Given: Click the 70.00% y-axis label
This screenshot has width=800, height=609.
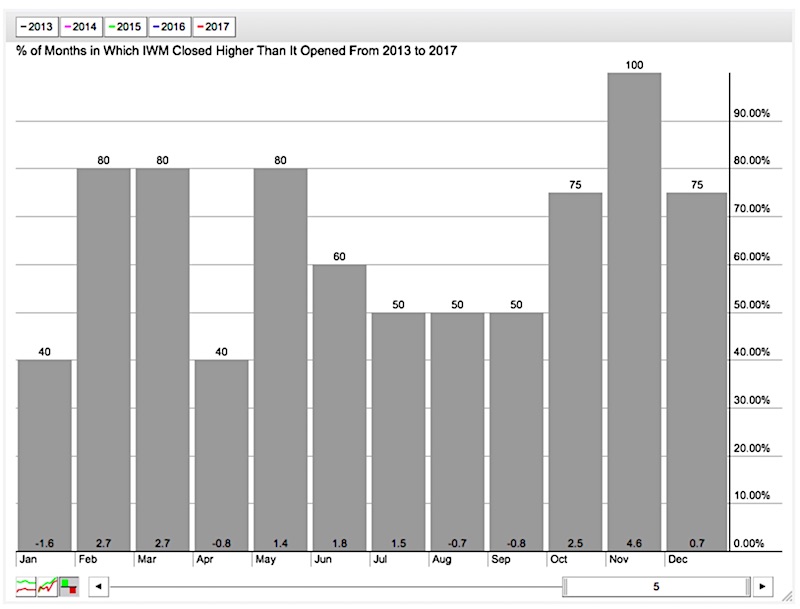Looking at the screenshot, I should tap(752, 209).
